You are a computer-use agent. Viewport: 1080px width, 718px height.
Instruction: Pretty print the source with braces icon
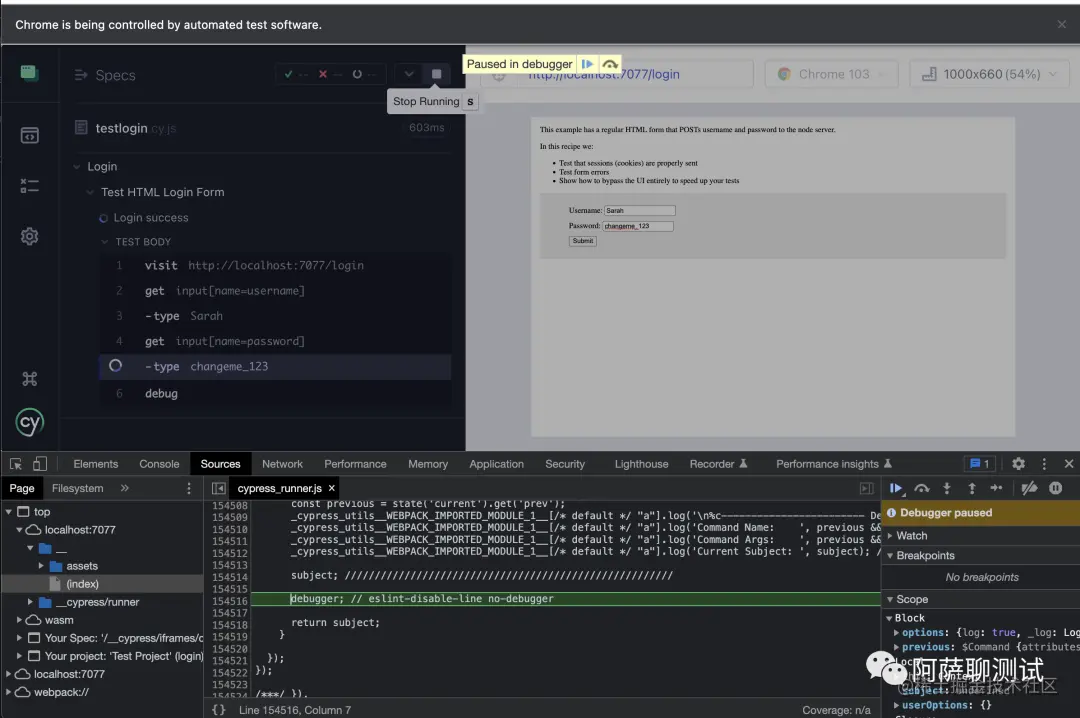coord(218,710)
